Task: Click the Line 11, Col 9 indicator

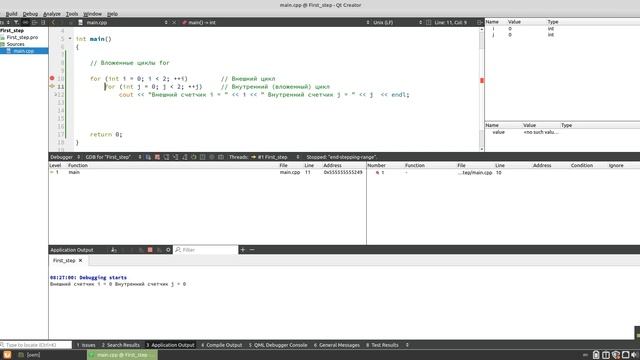Action: click(451, 22)
